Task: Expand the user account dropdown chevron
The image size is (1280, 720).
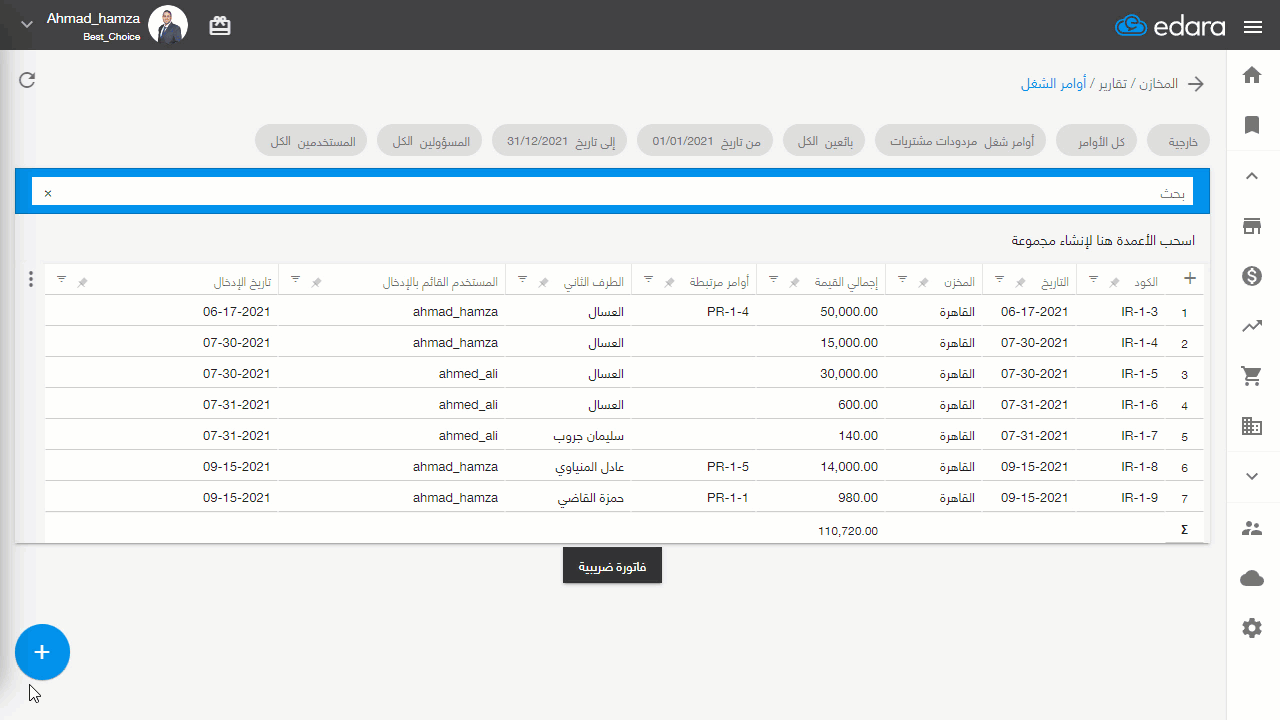Action: 27,24
